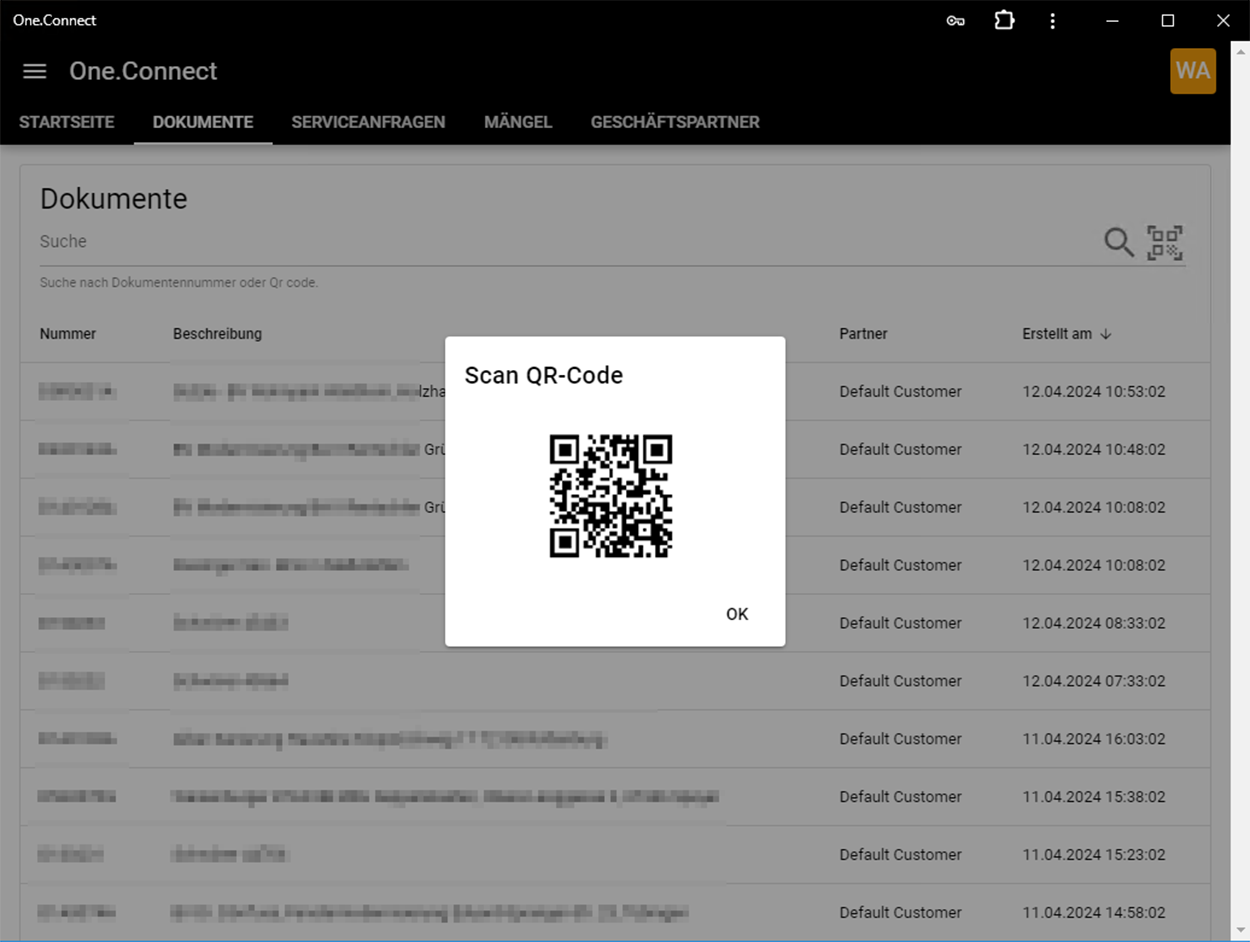Click the password key icon in title bar

(x=955, y=21)
